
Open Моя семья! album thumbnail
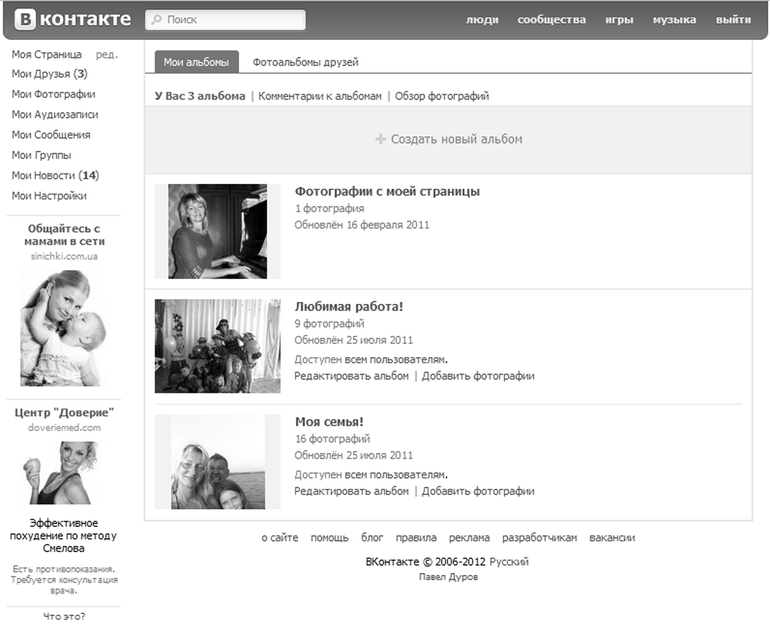218,461
